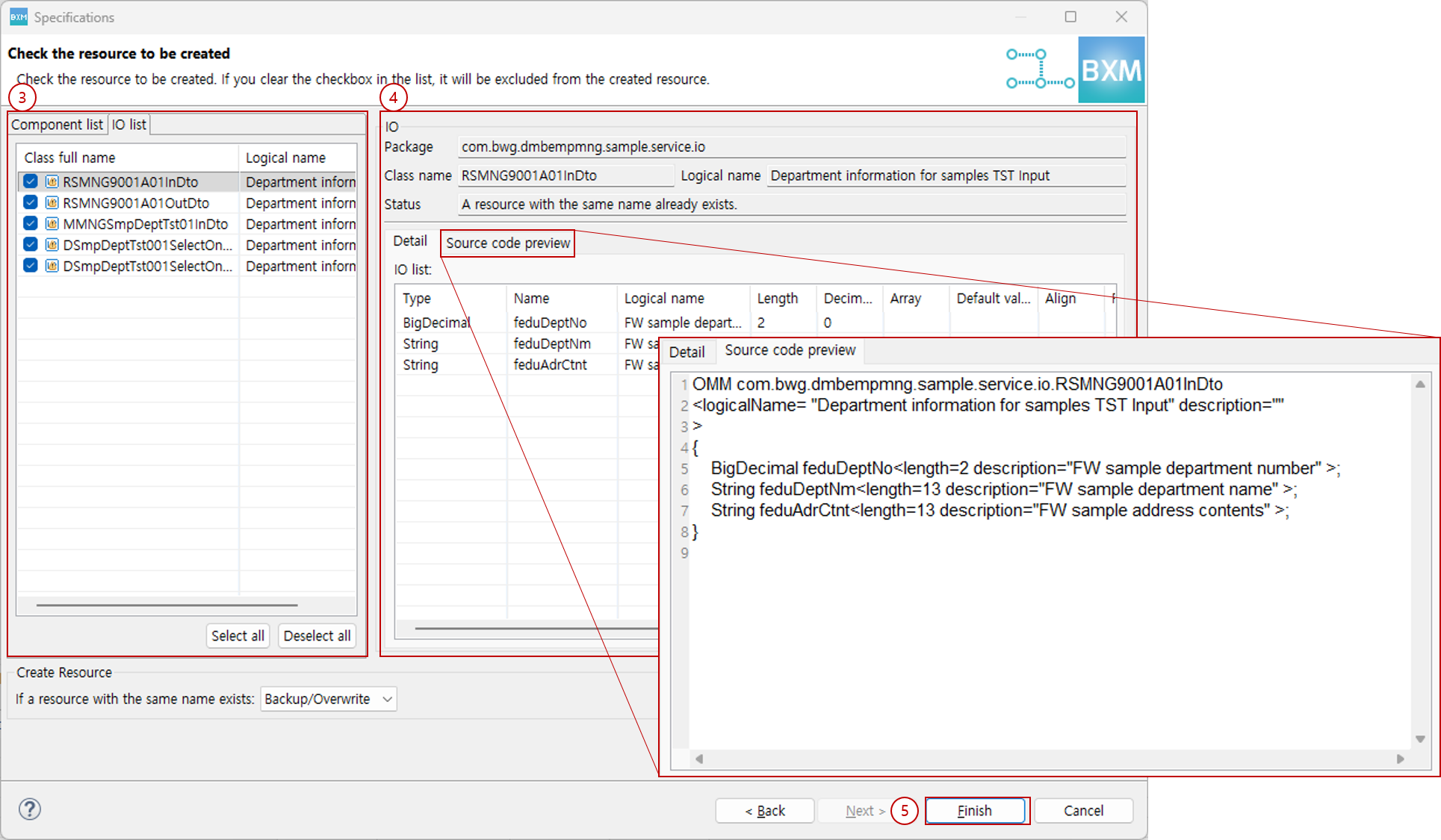
Task: Open the Source code preview tab
Action: 507,243
